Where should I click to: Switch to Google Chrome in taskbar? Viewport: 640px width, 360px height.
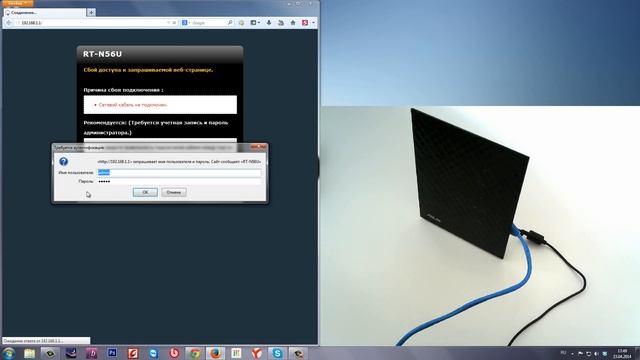coord(195,353)
